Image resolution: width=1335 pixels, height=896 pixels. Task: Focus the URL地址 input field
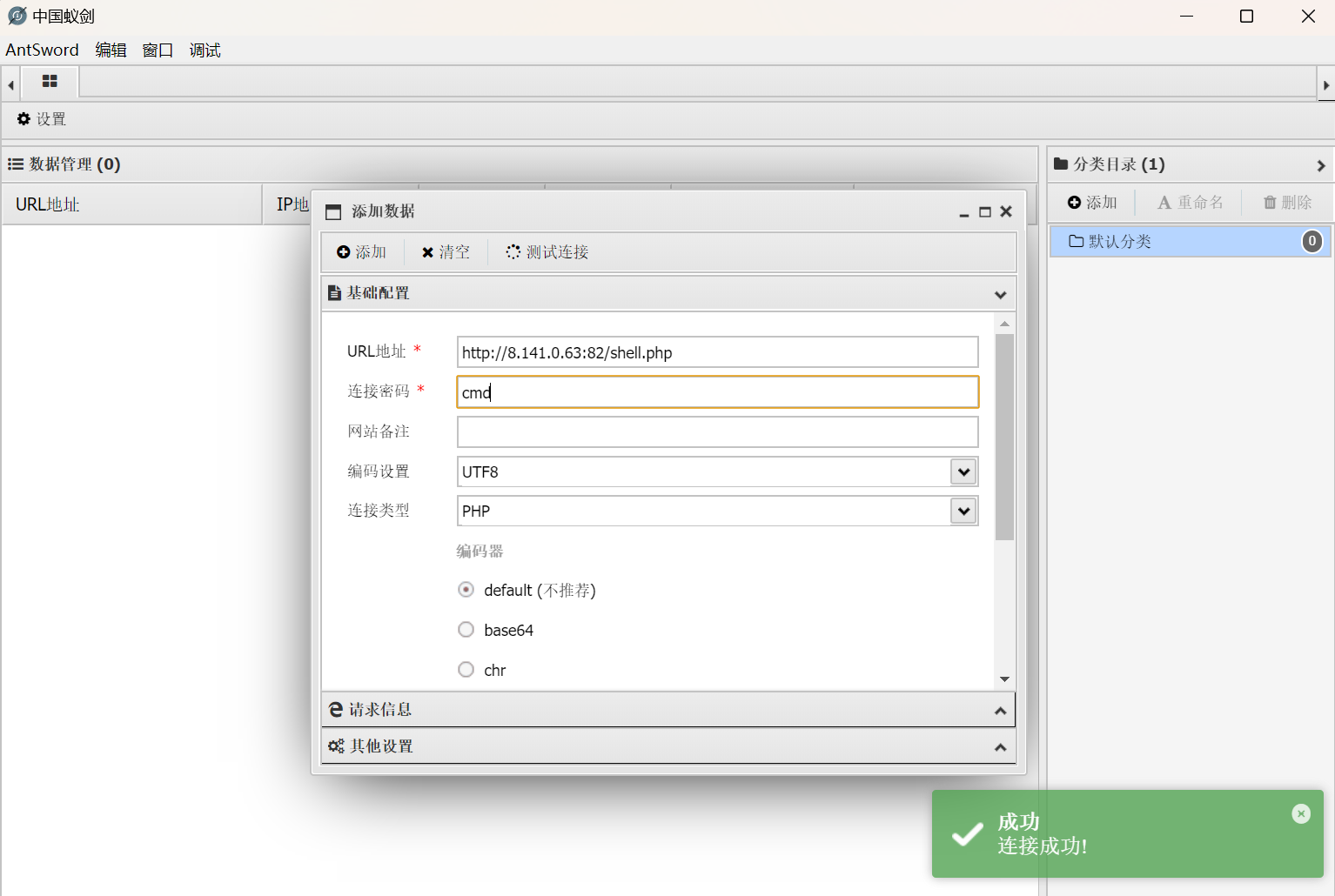click(717, 352)
